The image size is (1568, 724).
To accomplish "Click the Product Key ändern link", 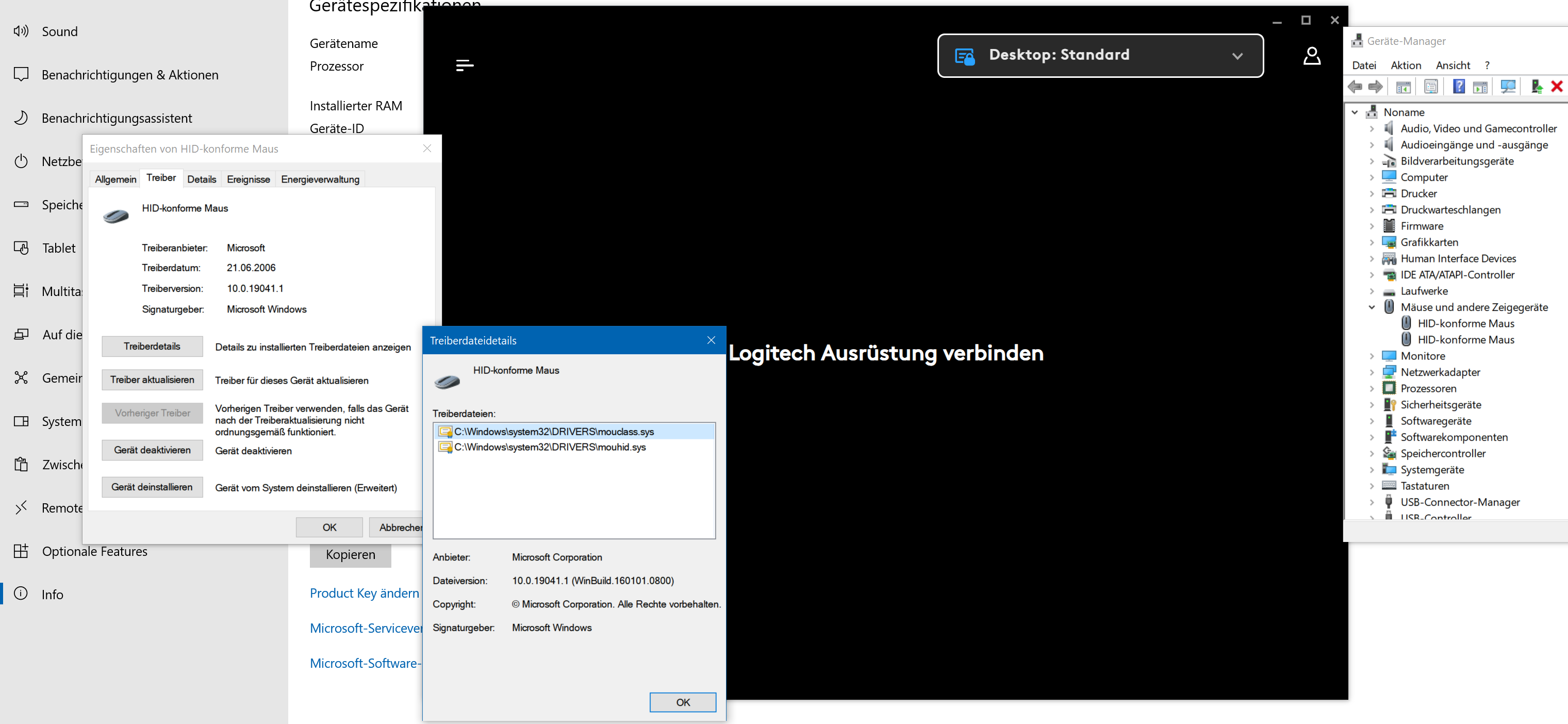I will pos(364,593).
